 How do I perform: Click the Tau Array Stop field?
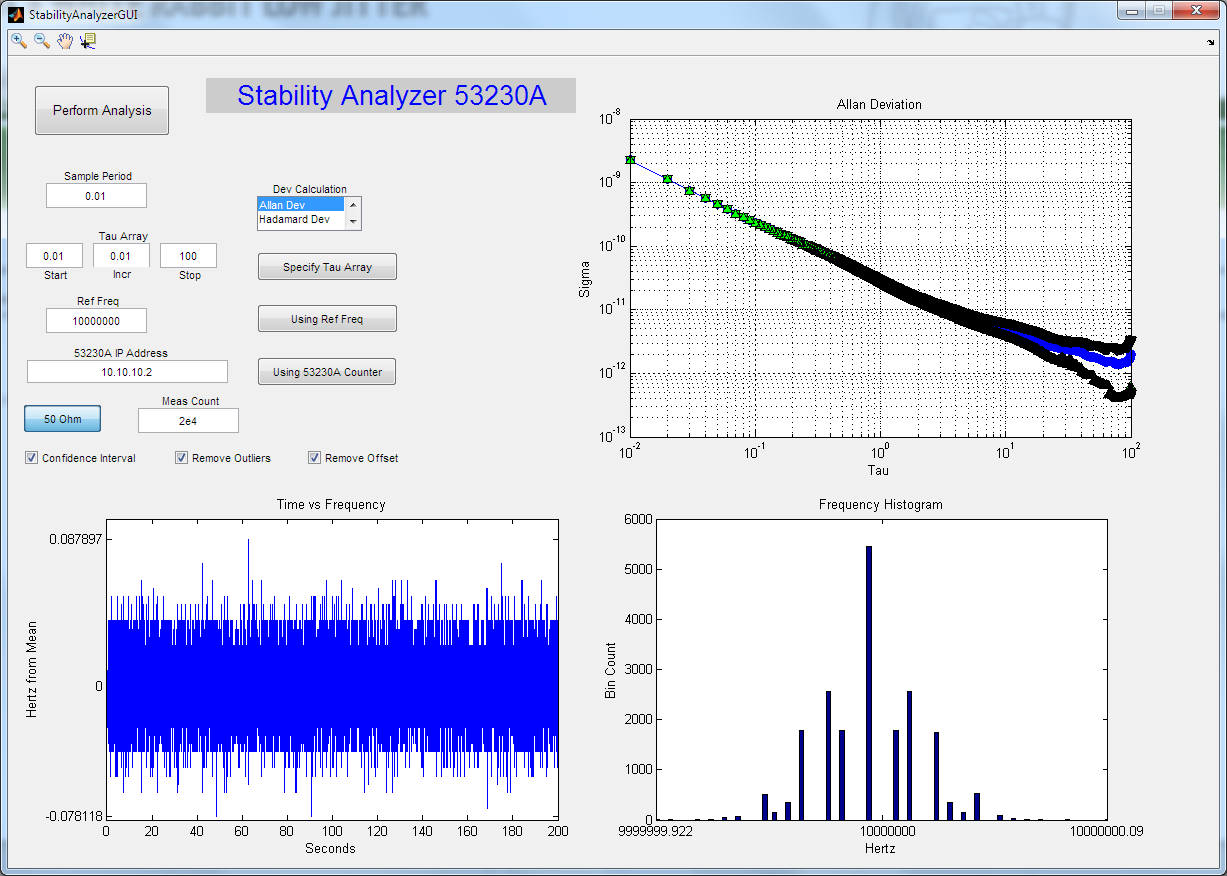[188, 256]
